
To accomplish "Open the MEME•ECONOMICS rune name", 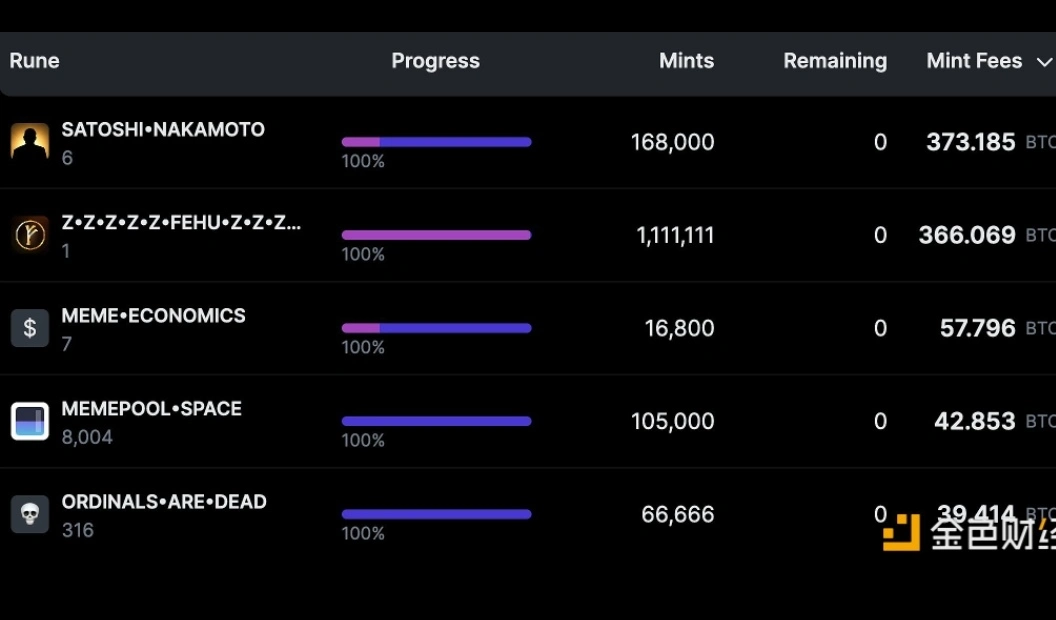I will [154, 315].
